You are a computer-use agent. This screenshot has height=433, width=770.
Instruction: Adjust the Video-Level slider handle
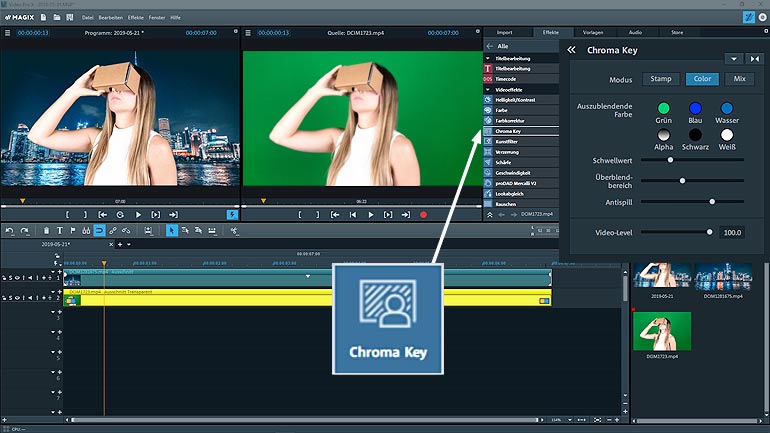pyautogui.click(x=709, y=232)
